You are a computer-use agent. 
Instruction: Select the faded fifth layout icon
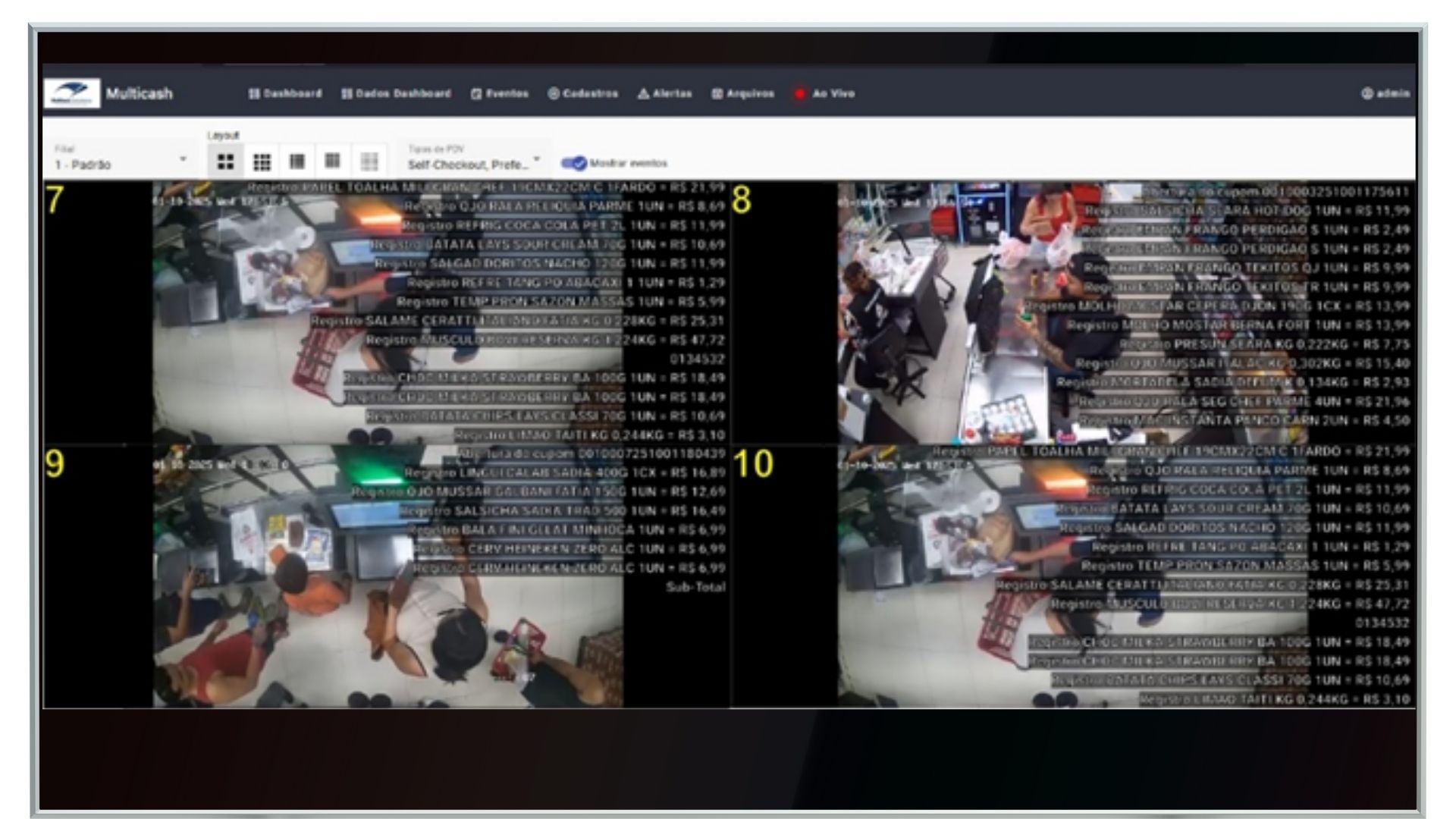(369, 162)
